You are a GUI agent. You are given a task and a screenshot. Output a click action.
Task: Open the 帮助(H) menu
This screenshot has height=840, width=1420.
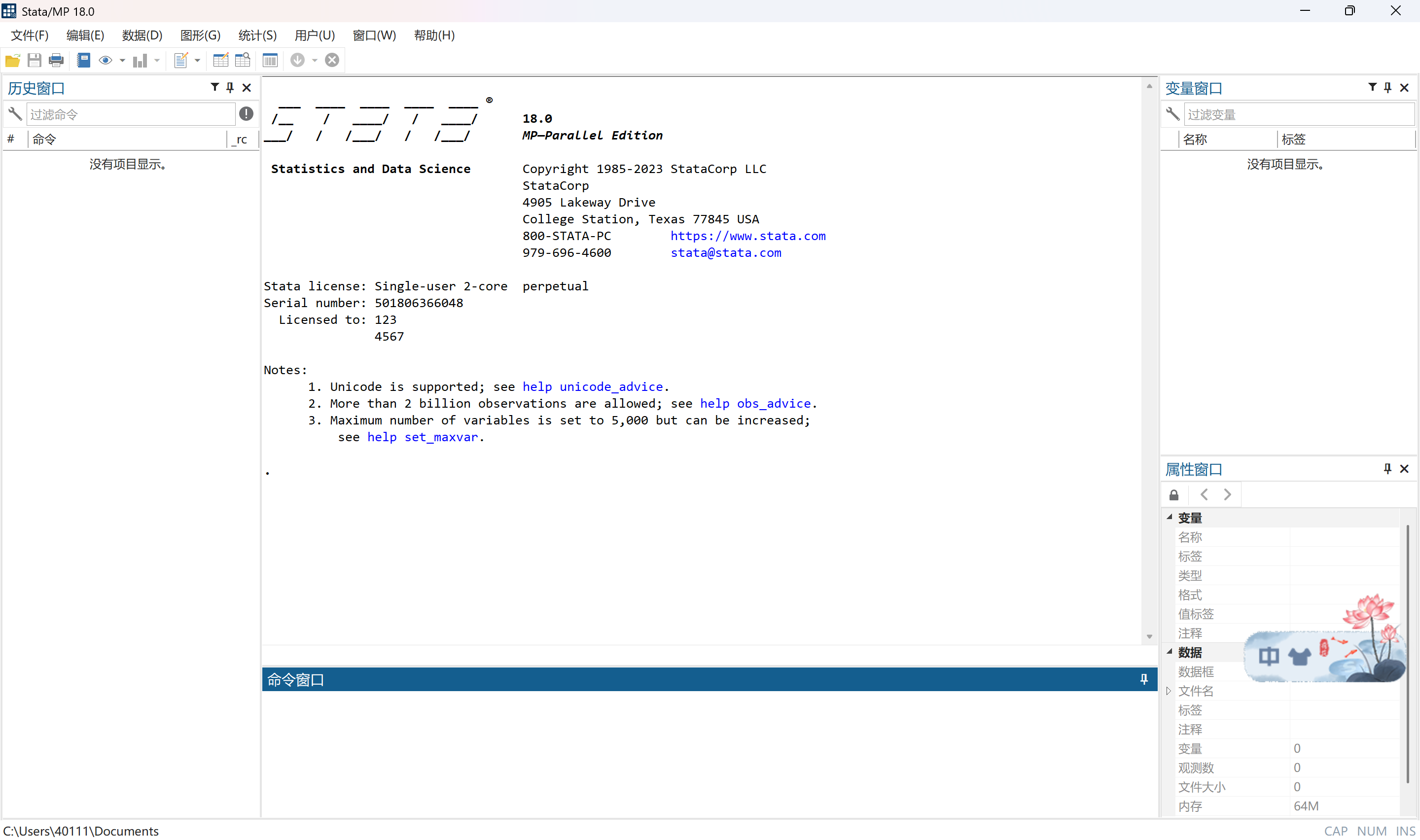(434, 35)
